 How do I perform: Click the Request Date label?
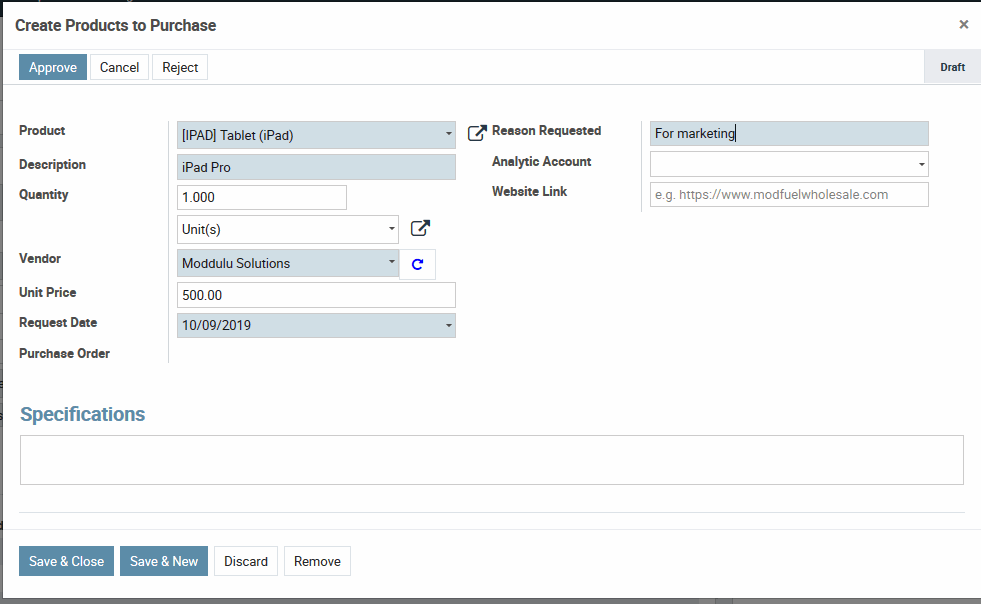(58, 322)
